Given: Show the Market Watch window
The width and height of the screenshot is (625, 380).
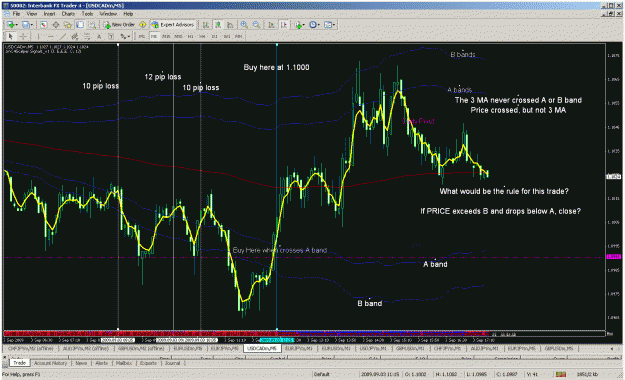Looking at the screenshot, I should [x=44, y=25].
